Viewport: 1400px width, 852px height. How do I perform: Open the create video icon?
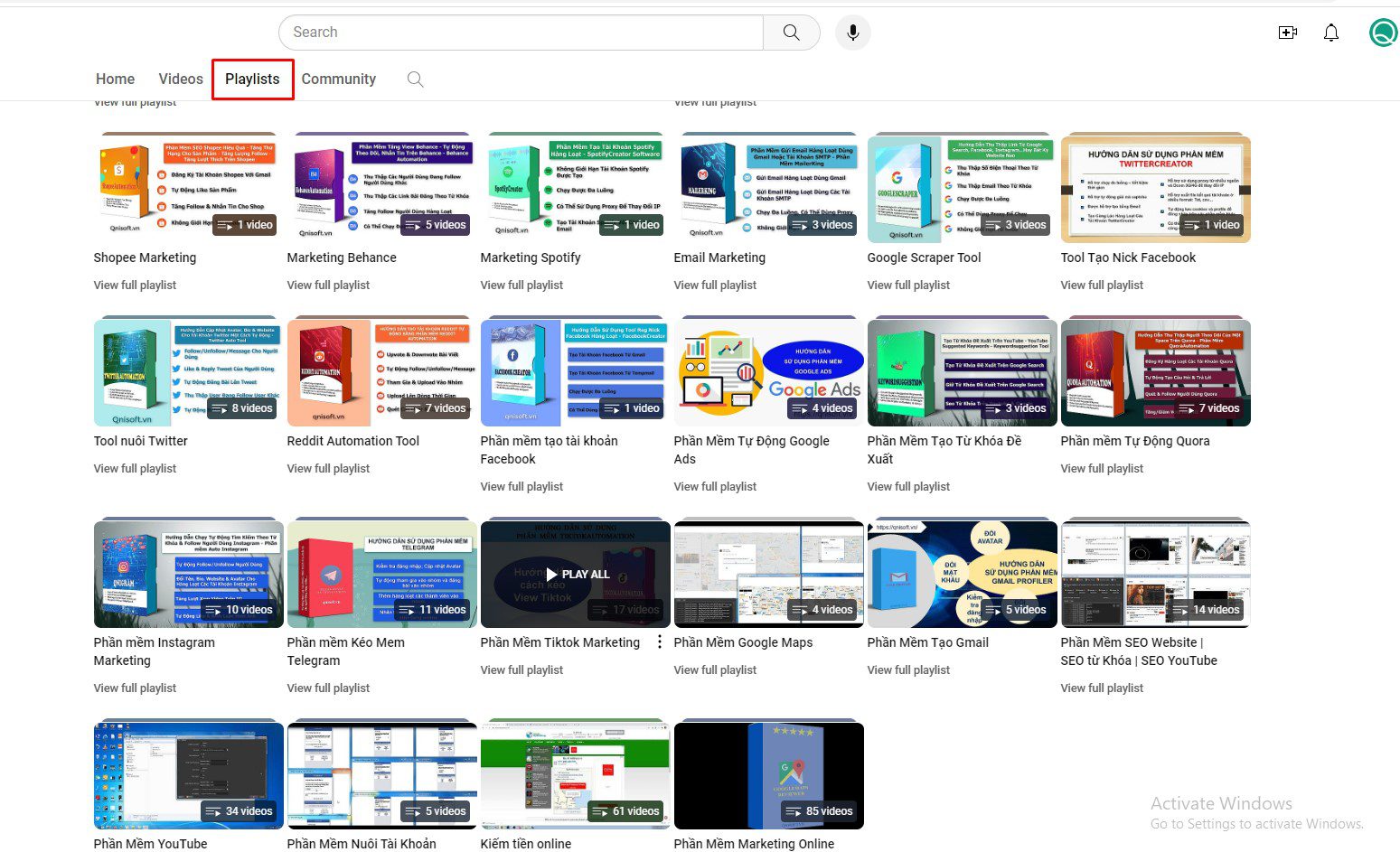click(1288, 33)
